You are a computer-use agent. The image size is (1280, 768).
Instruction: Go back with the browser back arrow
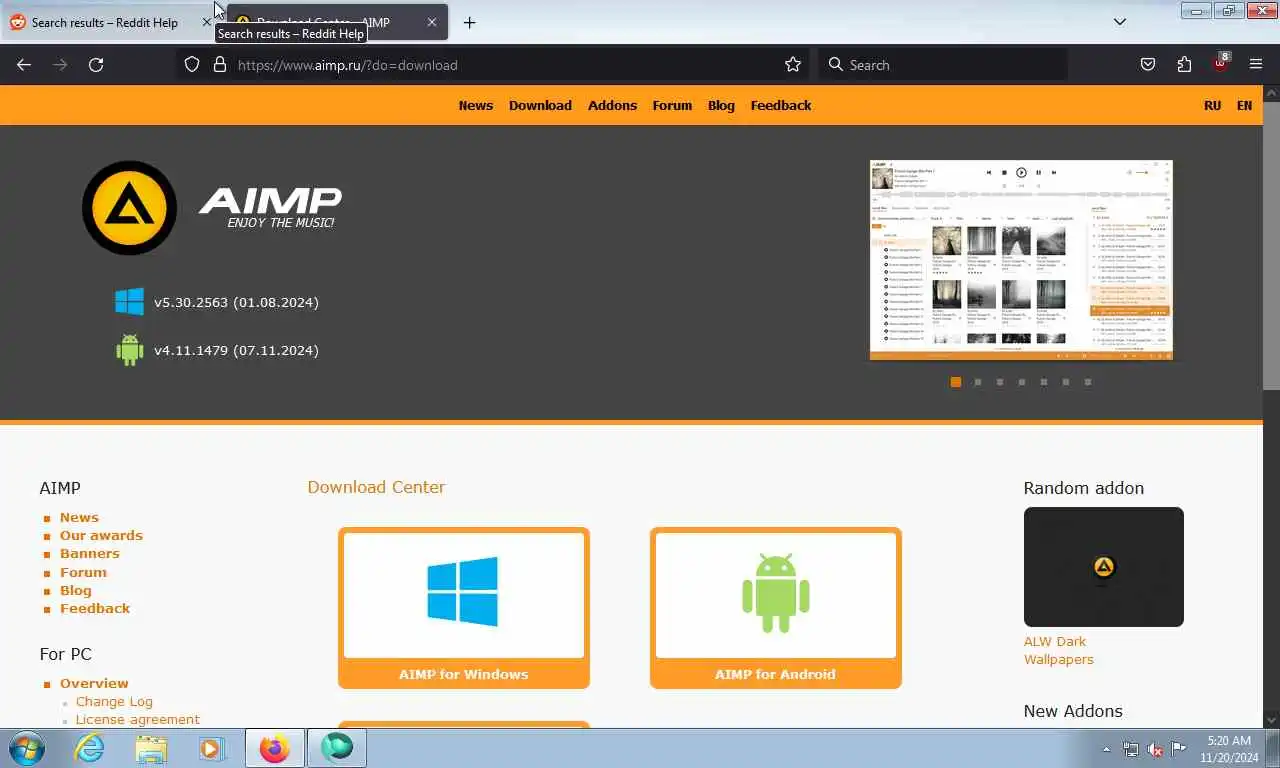click(24, 65)
